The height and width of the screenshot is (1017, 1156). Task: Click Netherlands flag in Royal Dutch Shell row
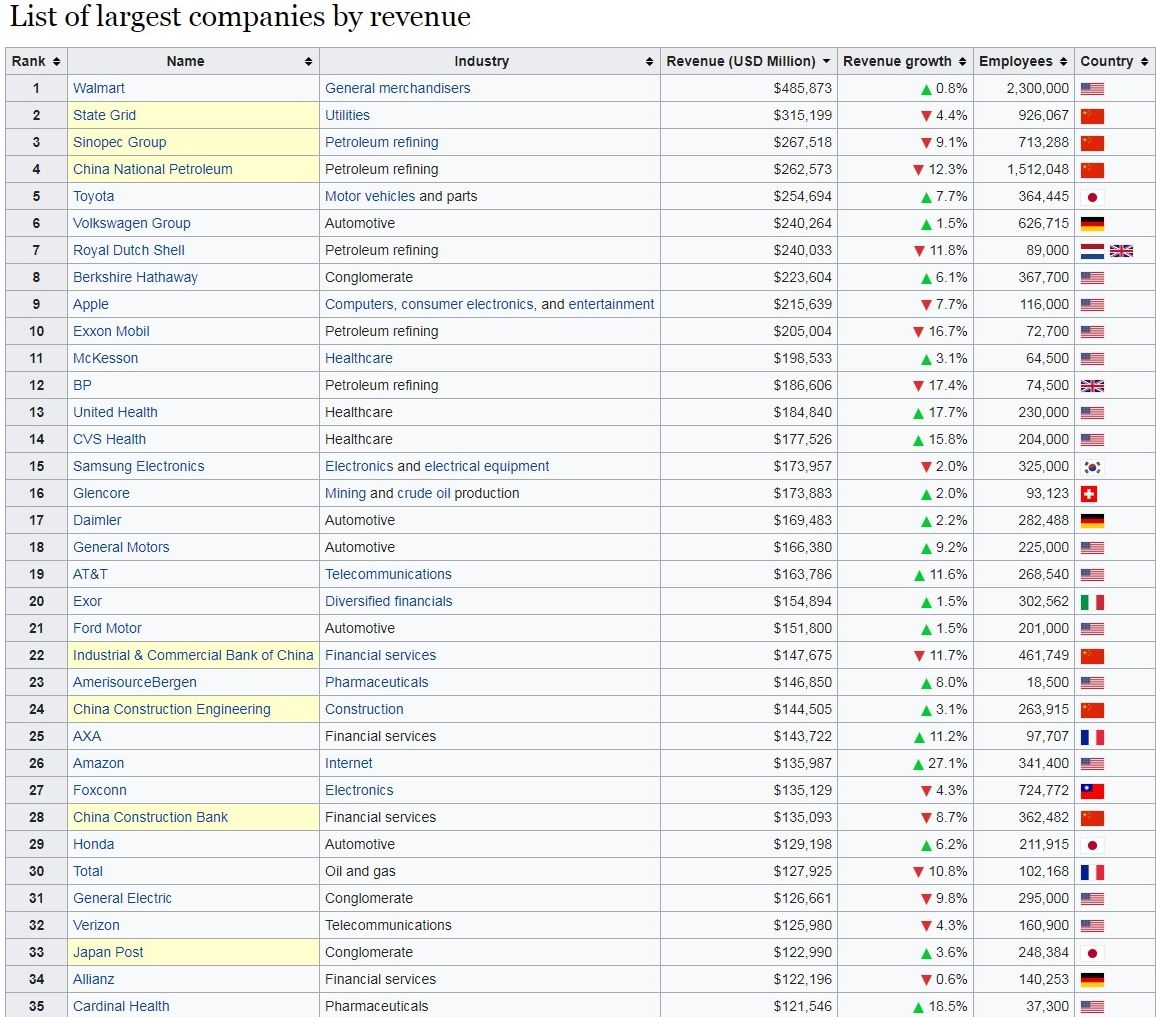tap(1092, 251)
